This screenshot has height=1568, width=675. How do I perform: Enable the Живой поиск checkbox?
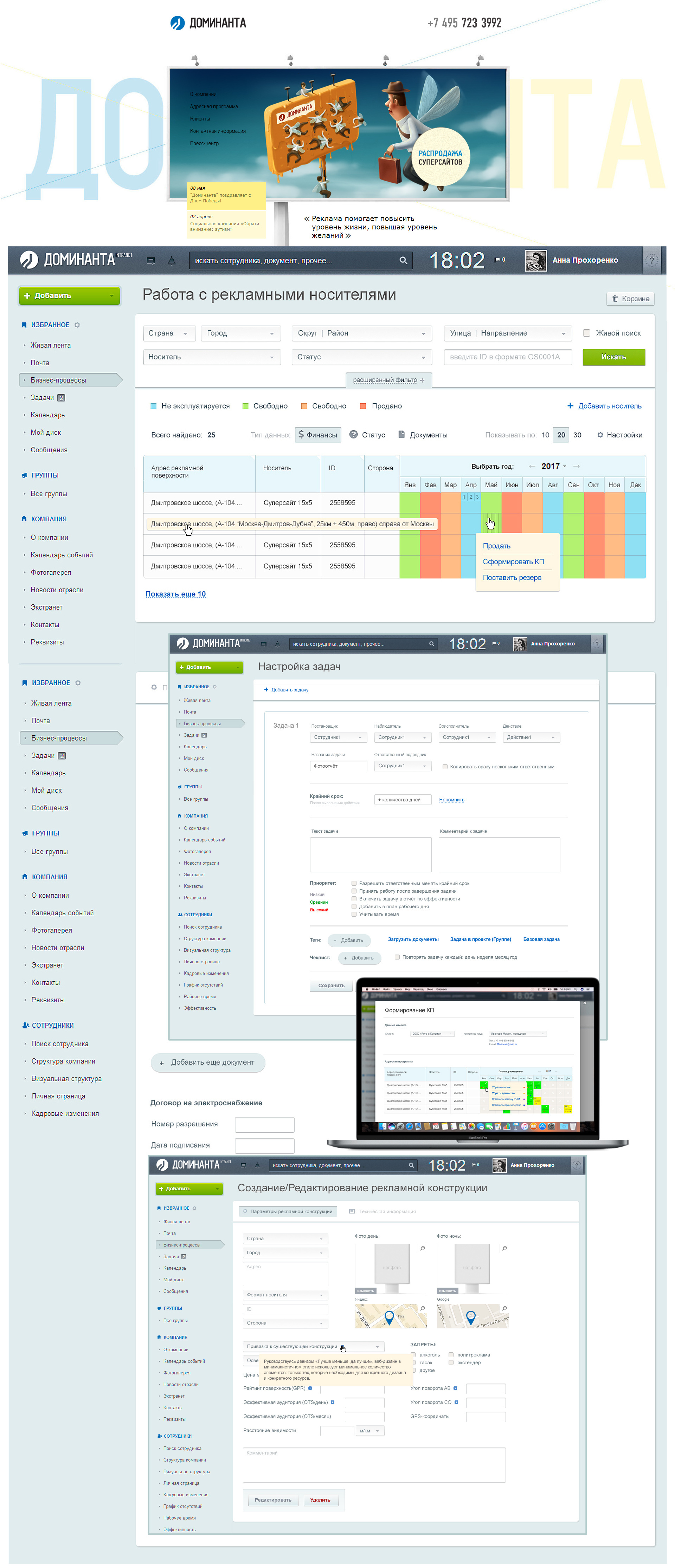click(587, 333)
